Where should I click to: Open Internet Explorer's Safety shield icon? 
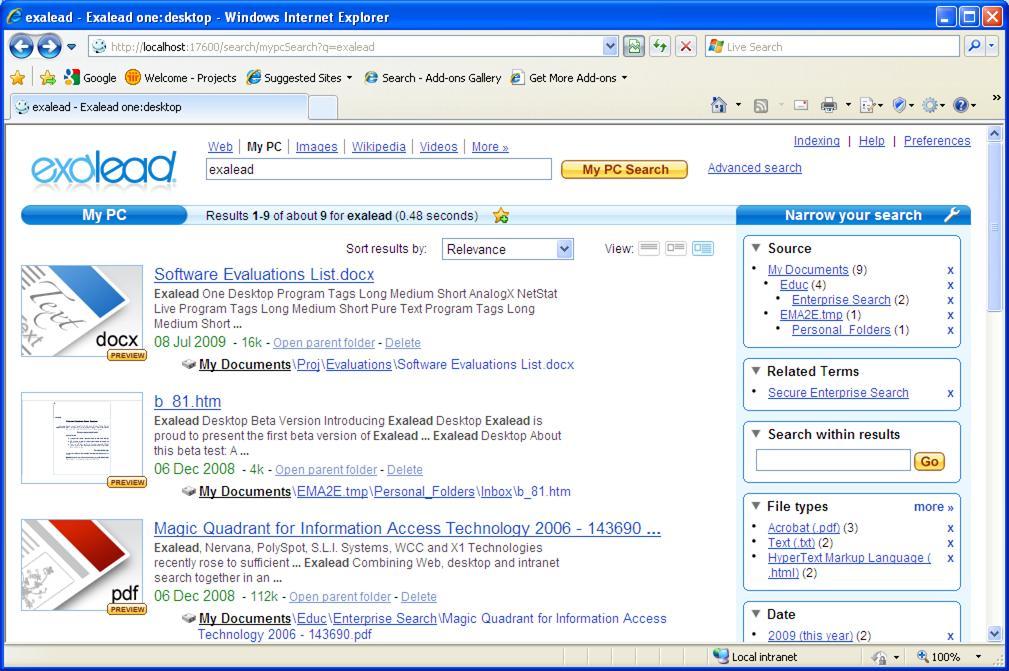tap(898, 105)
